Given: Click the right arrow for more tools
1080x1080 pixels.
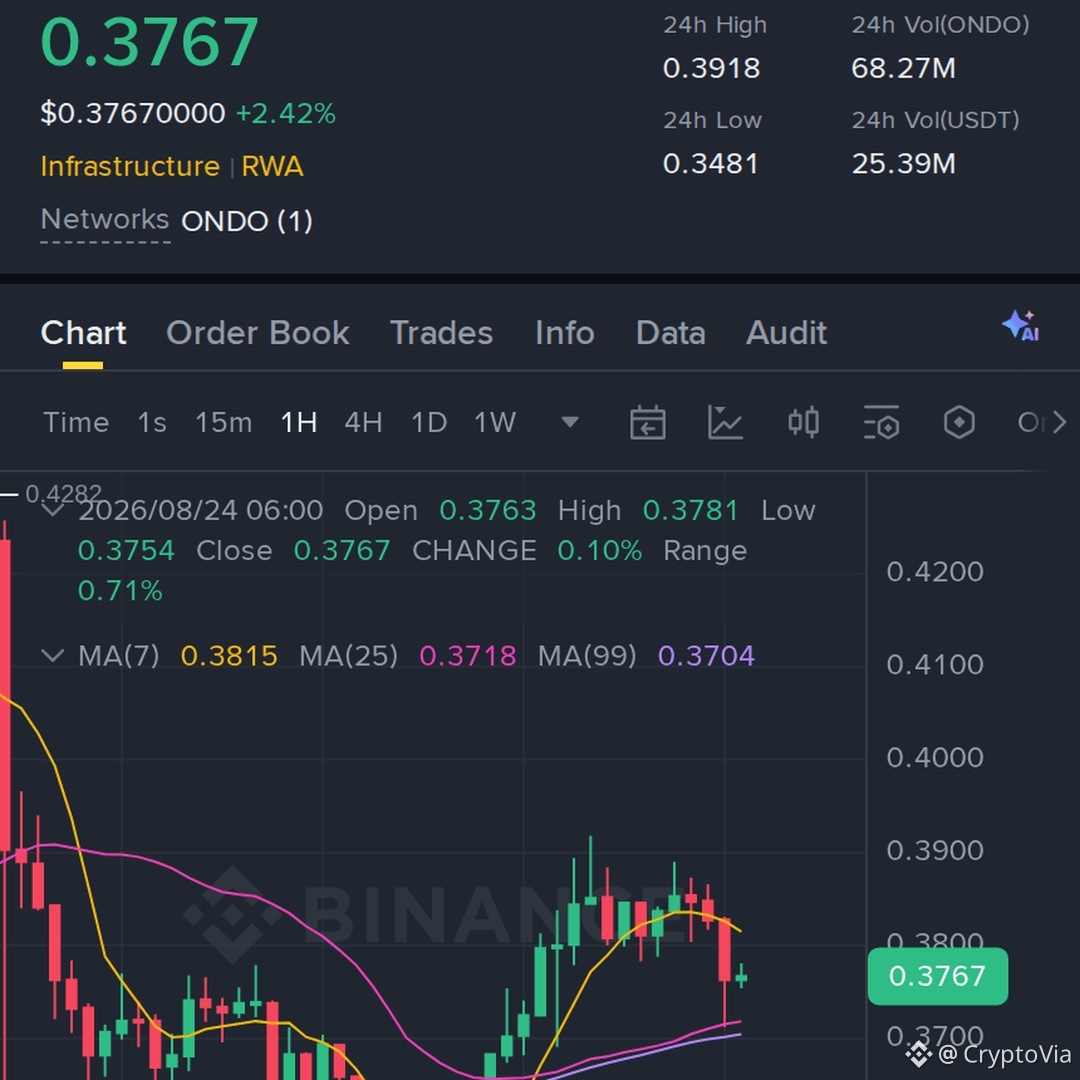Looking at the screenshot, I should [1059, 422].
